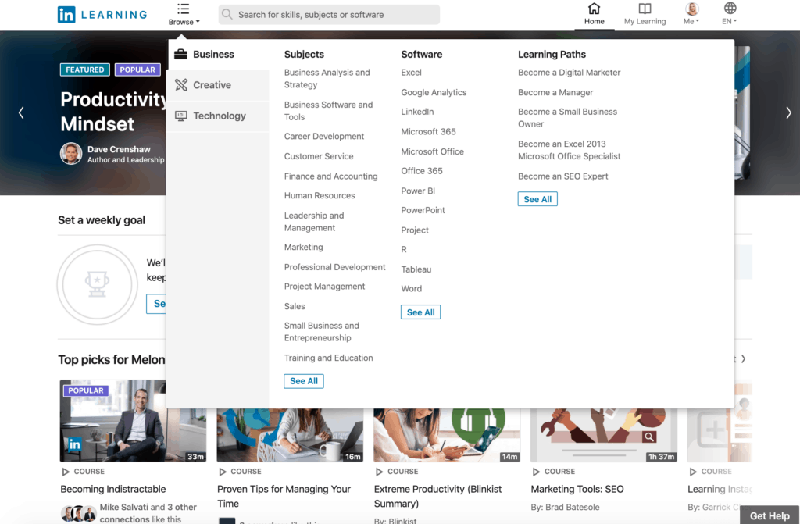
Task: Open Become a Small Business Owner path
Action: coord(567,118)
